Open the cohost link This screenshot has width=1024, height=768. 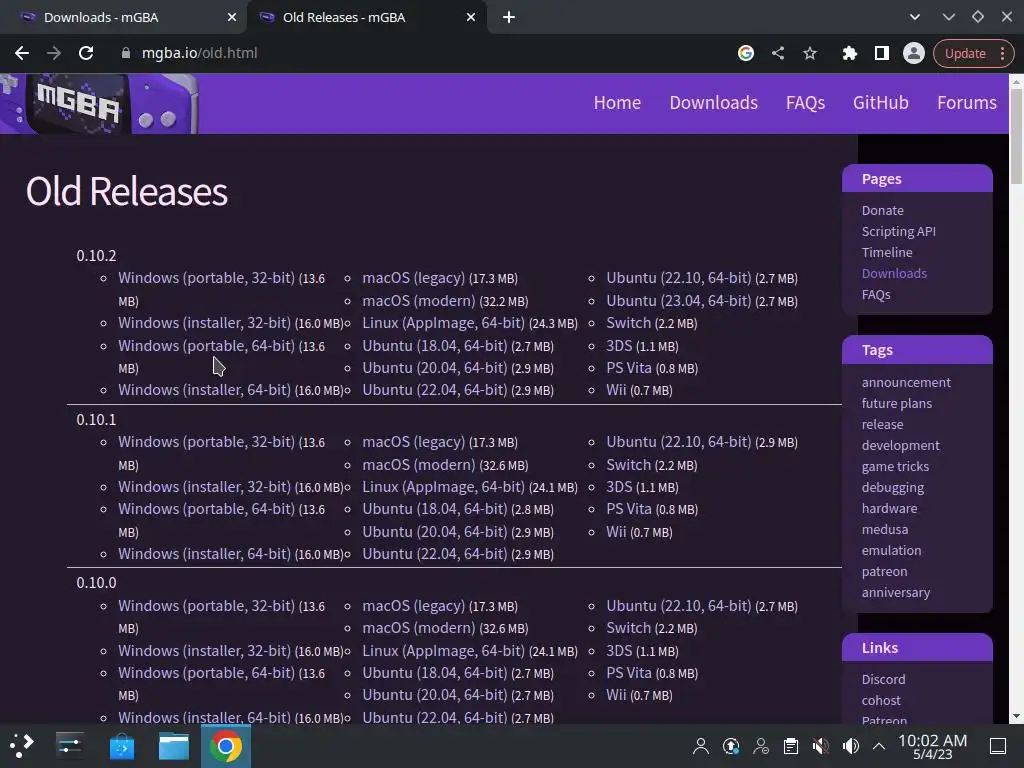pyautogui.click(x=880, y=700)
